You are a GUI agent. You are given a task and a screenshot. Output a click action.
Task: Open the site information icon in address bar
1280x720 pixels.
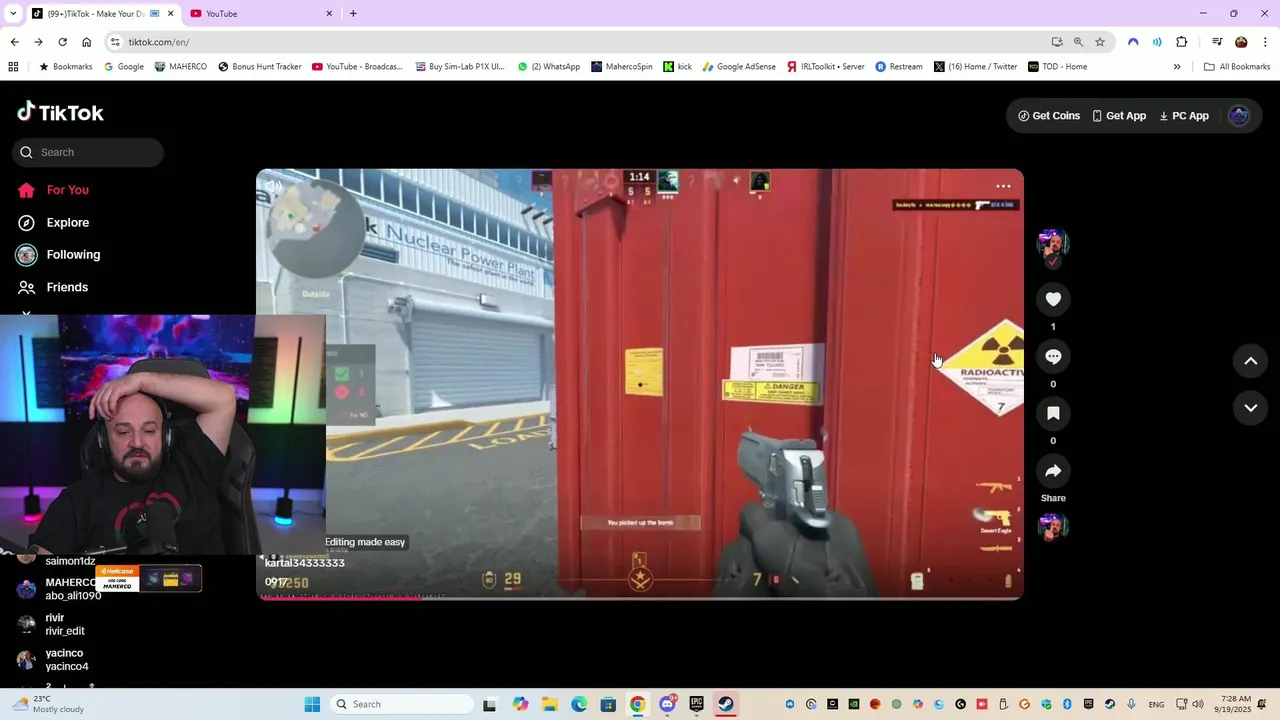point(115,42)
